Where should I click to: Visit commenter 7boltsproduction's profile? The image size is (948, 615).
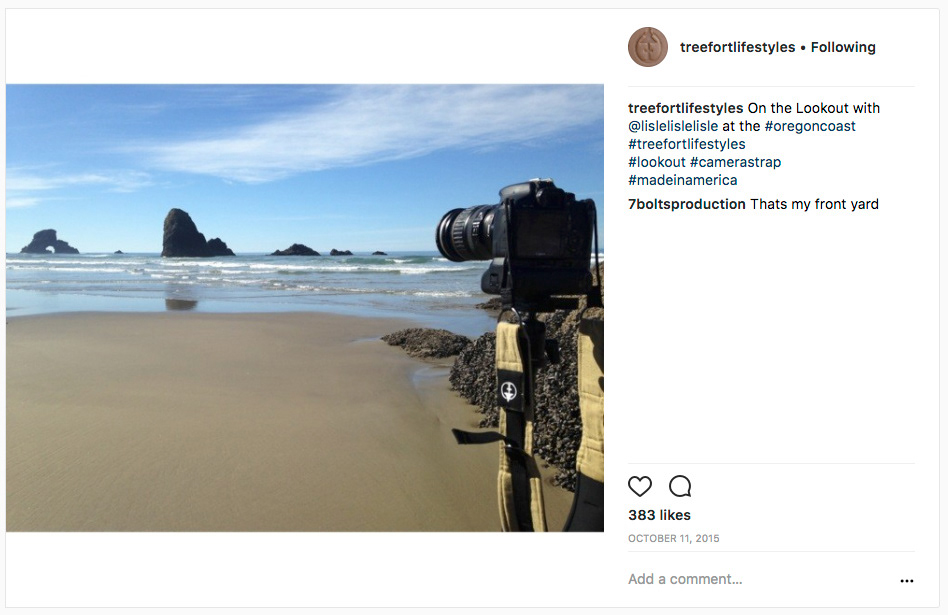pyautogui.click(x=686, y=204)
